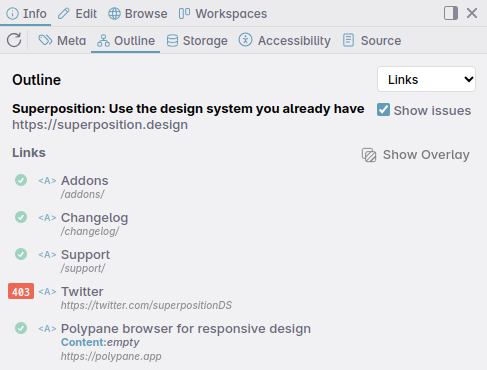The image size is (487, 370).
Task: Open the https://superposition.design URL
Action: tap(100, 125)
